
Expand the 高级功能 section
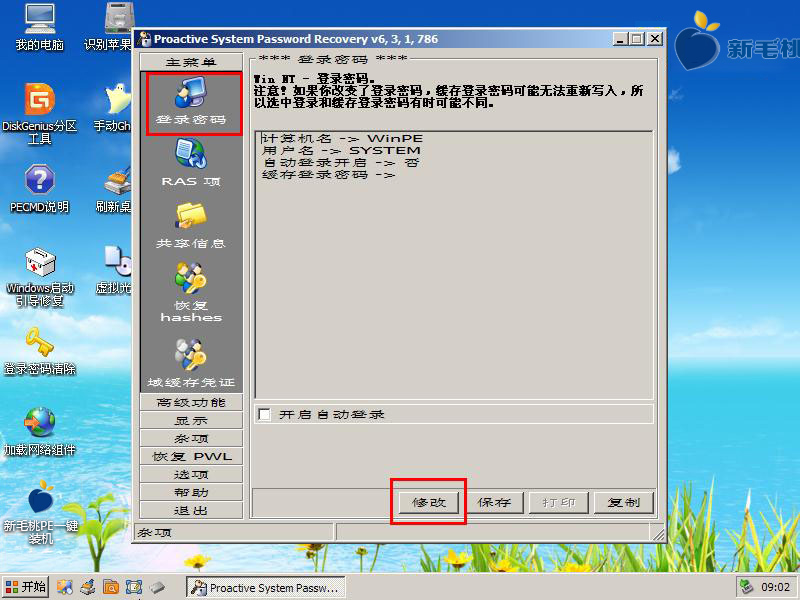[191, 402]
